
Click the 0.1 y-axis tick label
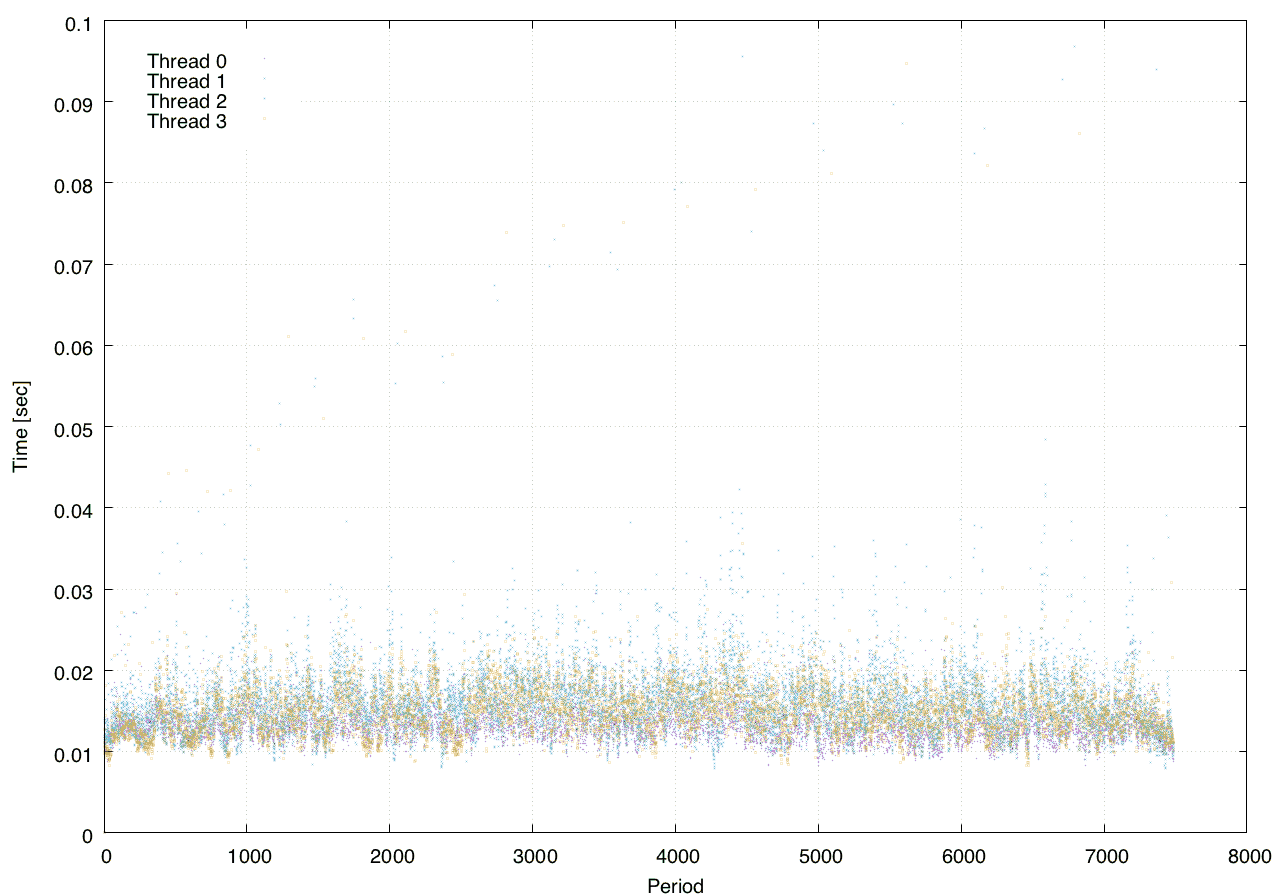click(77, 22)
